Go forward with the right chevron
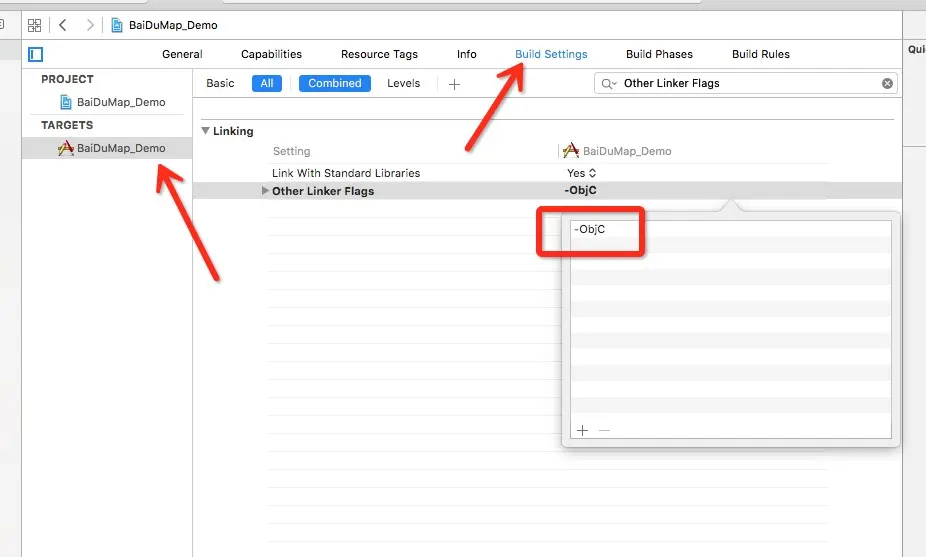 [90, 25]
